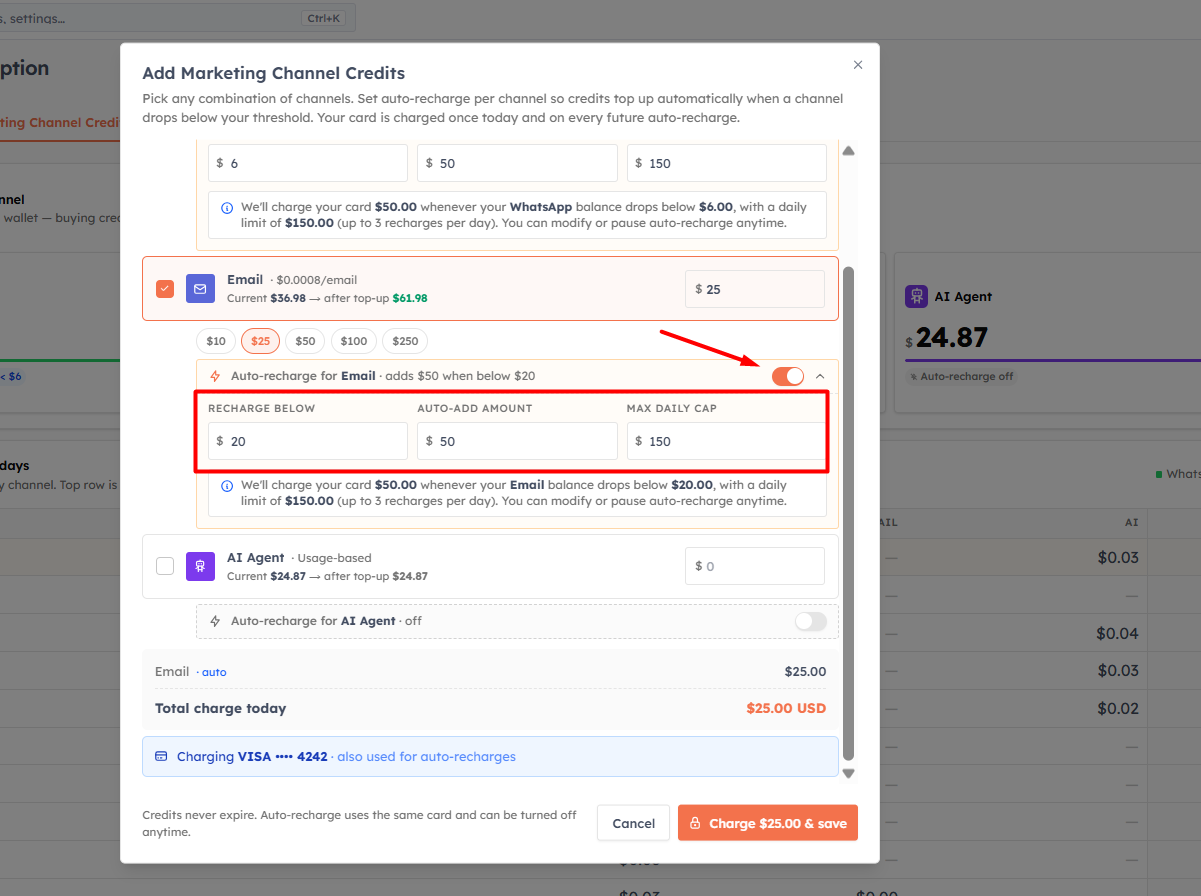Click the AI Agent robot icon in dialog
1201x896 pixels.
(x=200, y=566)
